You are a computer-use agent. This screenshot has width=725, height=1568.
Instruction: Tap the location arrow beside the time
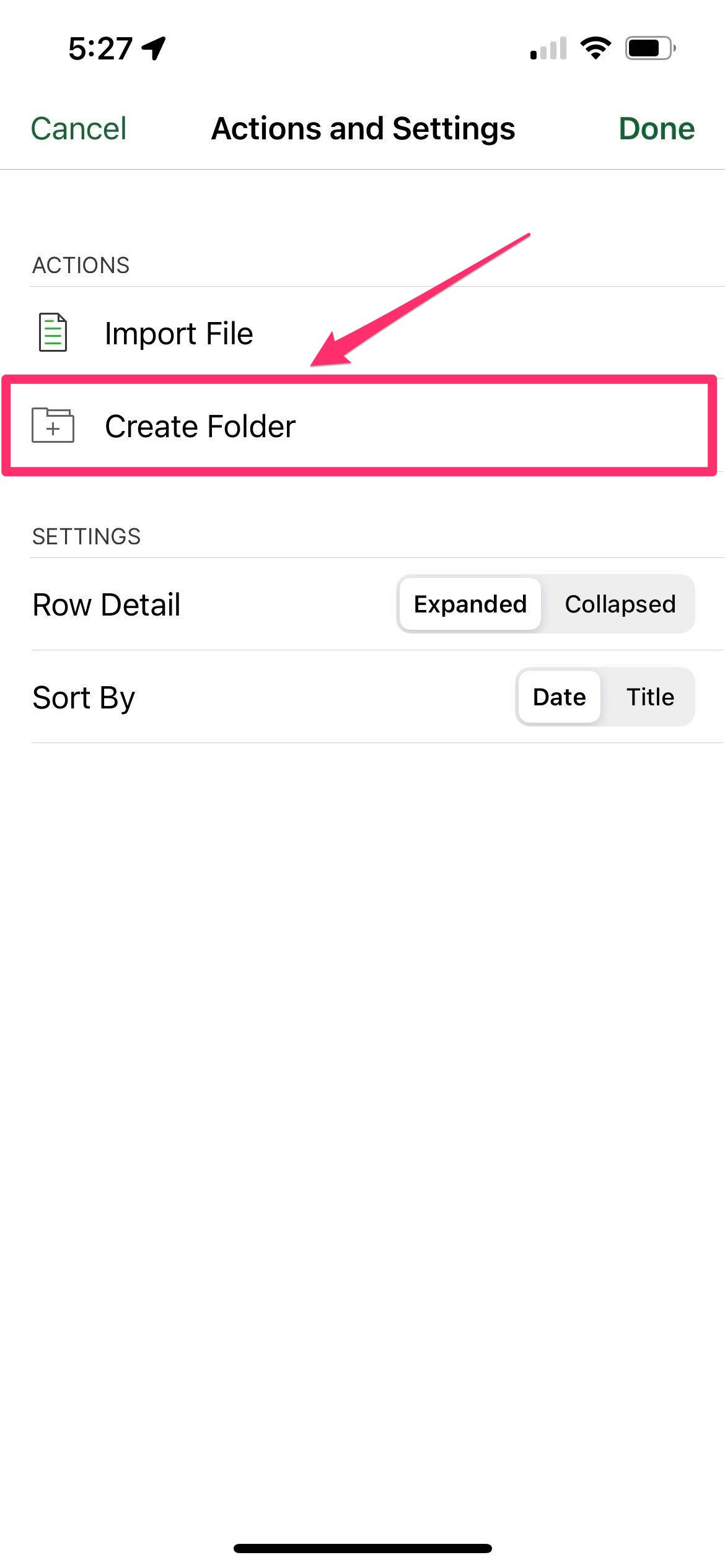coord(154,48)
